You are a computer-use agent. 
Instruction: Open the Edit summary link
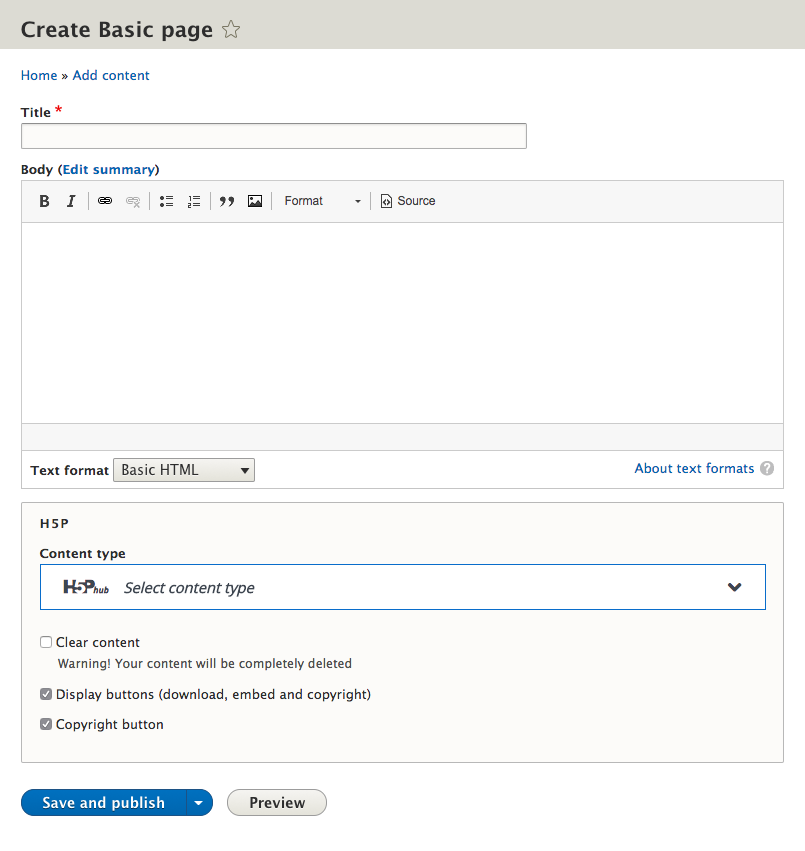[x=109, y=169]
